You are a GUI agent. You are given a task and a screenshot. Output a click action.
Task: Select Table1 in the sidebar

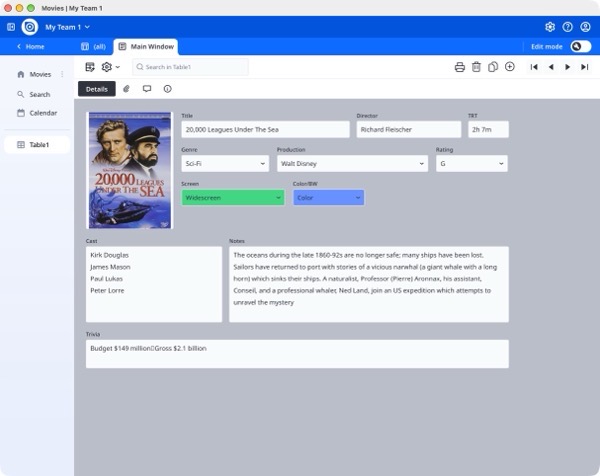37,145
